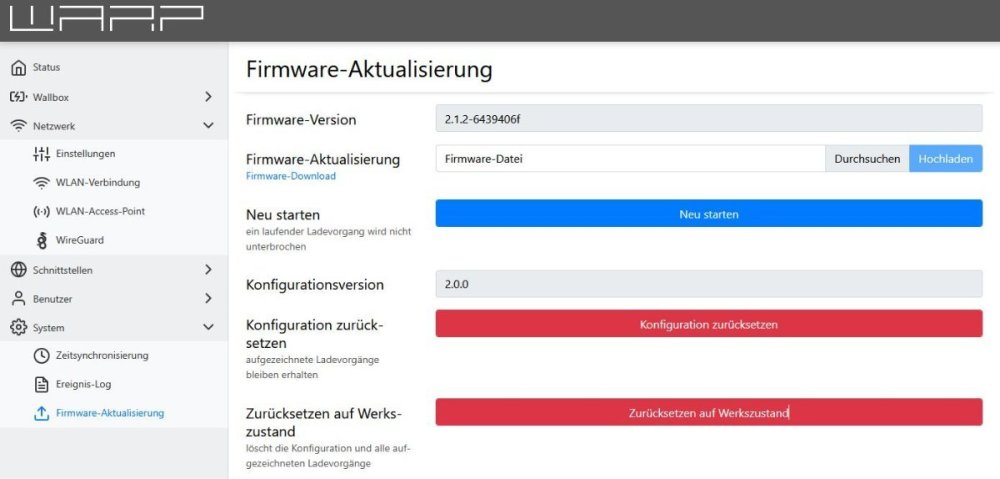Viewport: 1000px width, 479px height.
Task: Click the Firmware-Datei file input field
Action: coord(630,159)
